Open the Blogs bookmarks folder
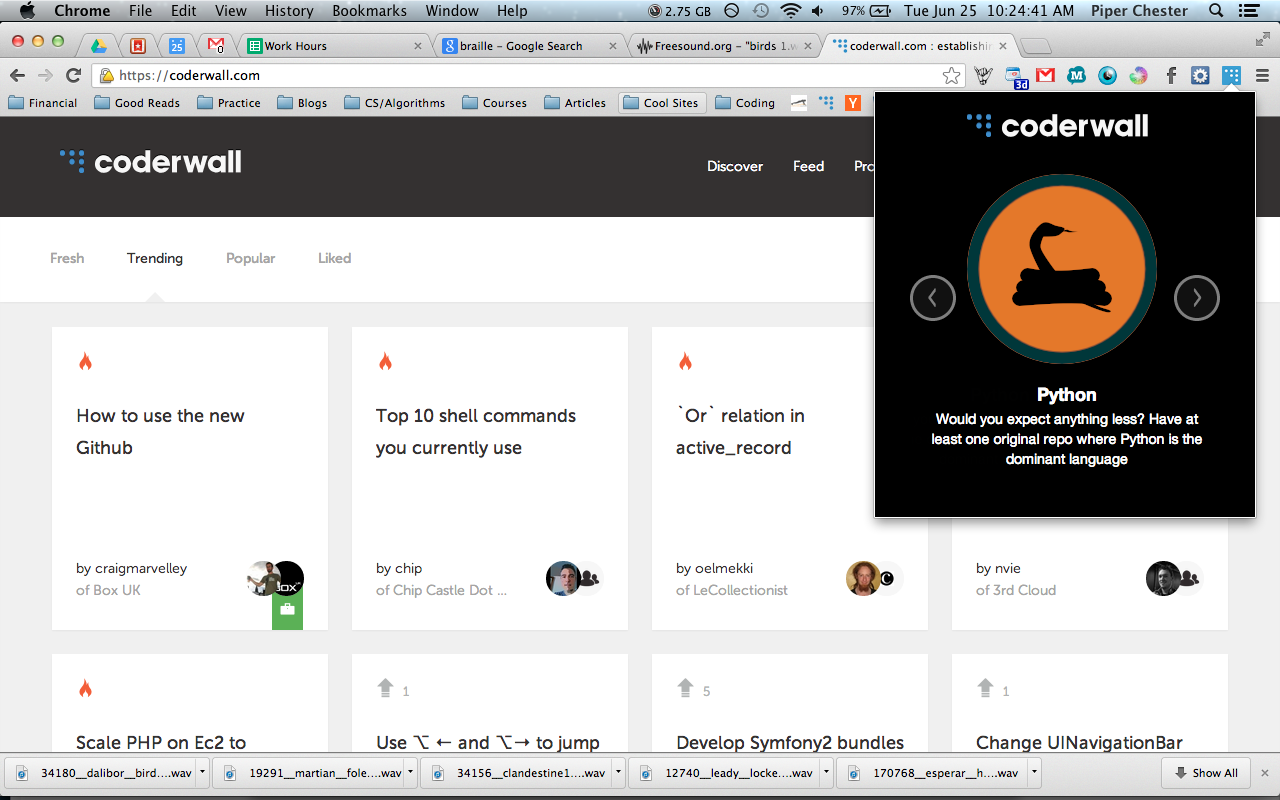The image size is (1280, 800). tap(302, 103)
